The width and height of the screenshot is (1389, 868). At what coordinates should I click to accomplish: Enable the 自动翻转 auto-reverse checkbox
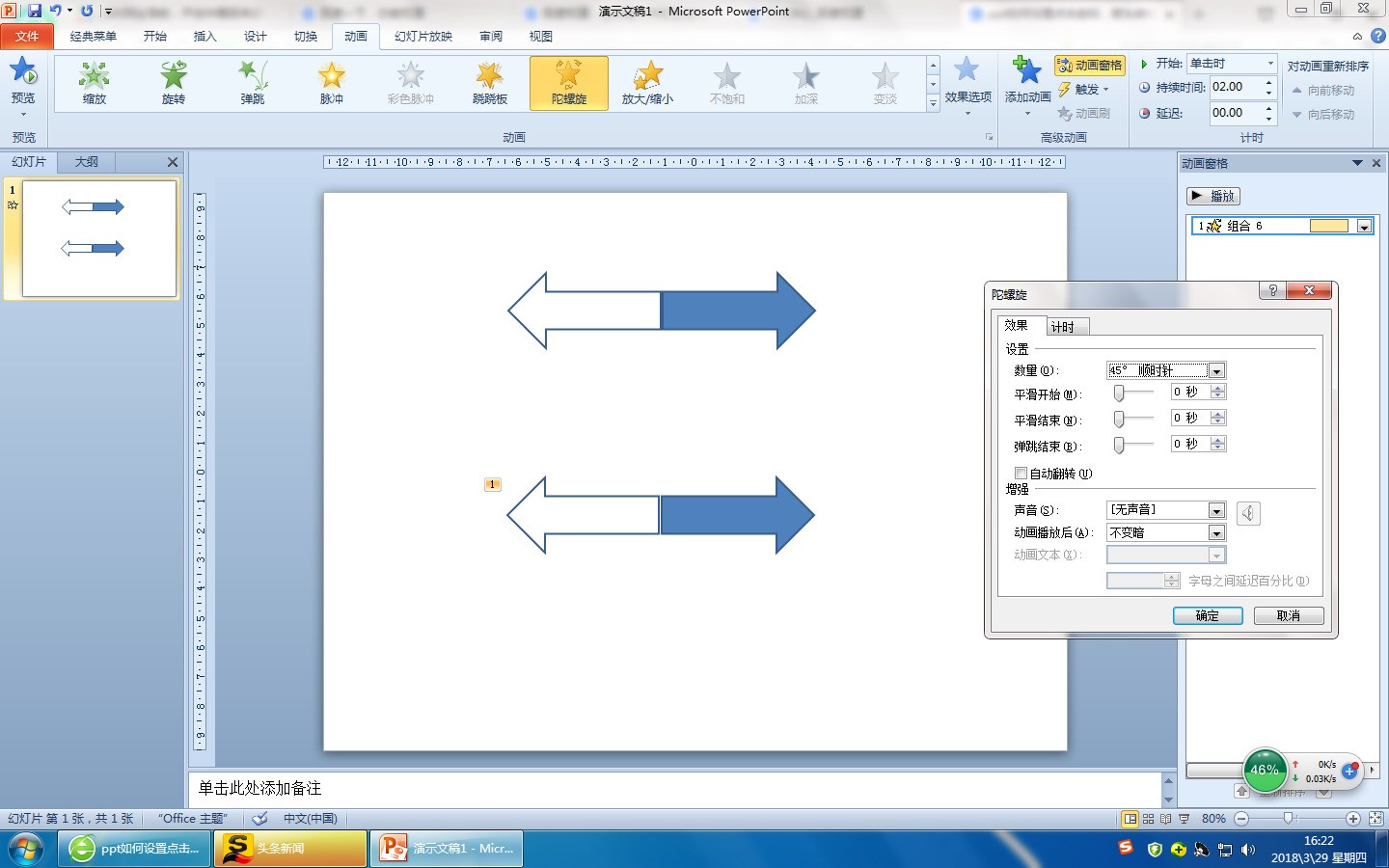point(1021,473)
